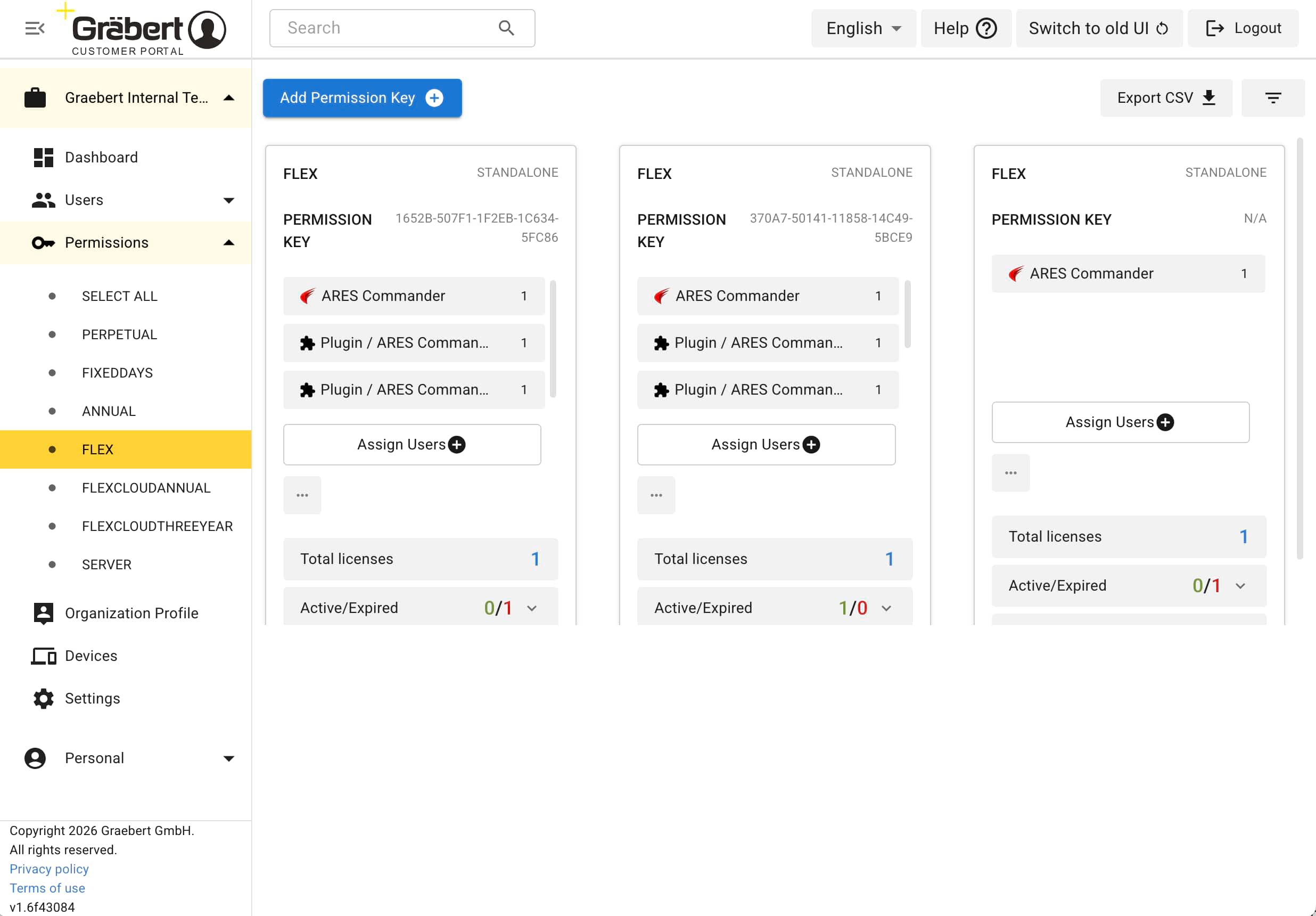The width and height of the screenshot is (1316, 916).
Task: Open the Privacy policy link
Action: (x=50, y=869)
